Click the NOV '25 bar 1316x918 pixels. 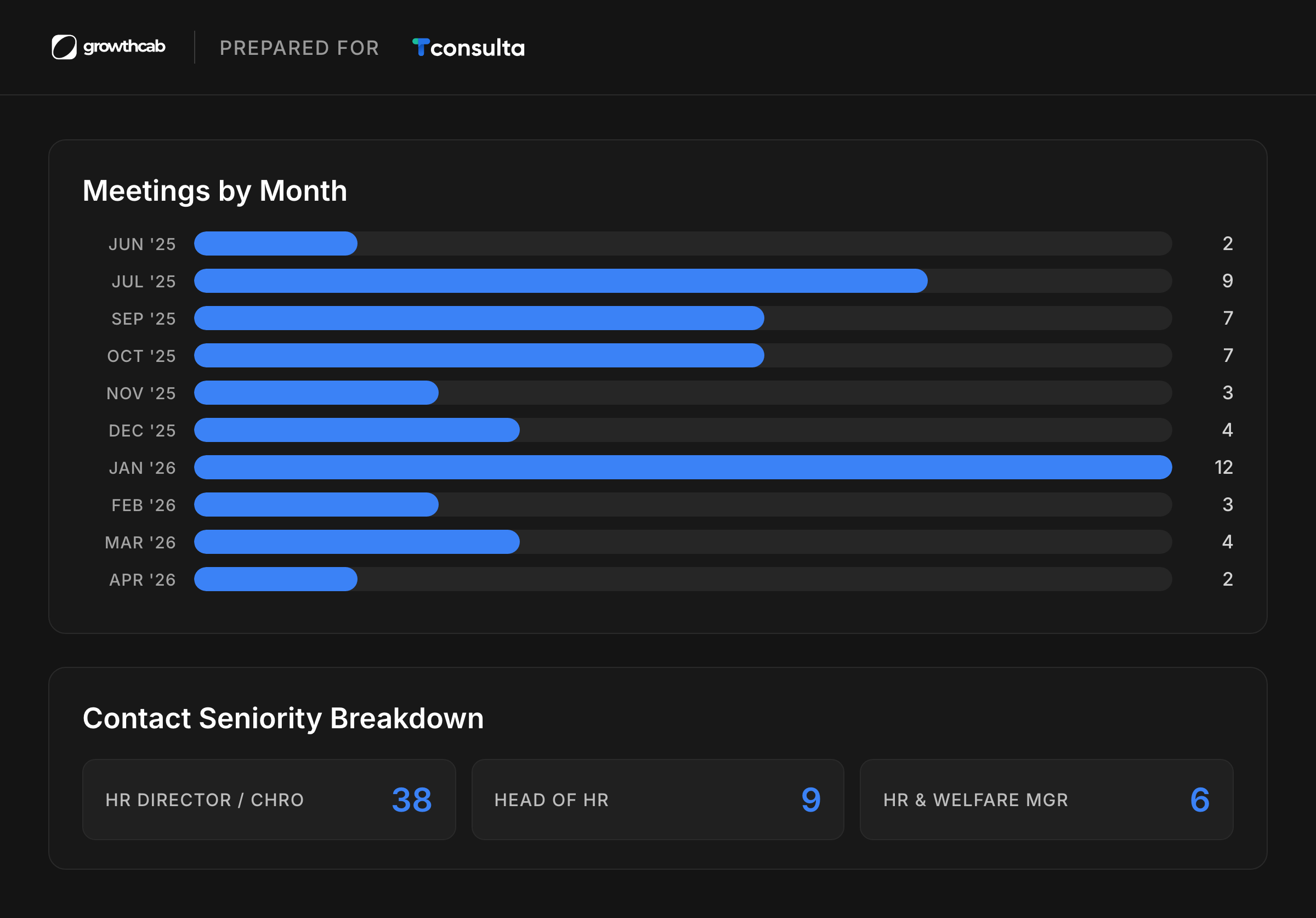click(x=316, y=393)
